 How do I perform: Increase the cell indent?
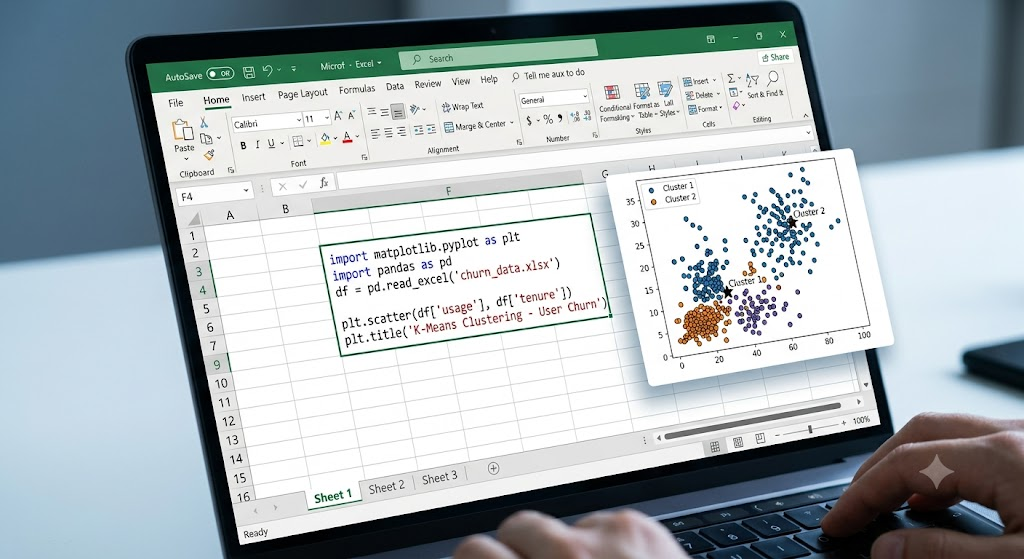point(431,129)
